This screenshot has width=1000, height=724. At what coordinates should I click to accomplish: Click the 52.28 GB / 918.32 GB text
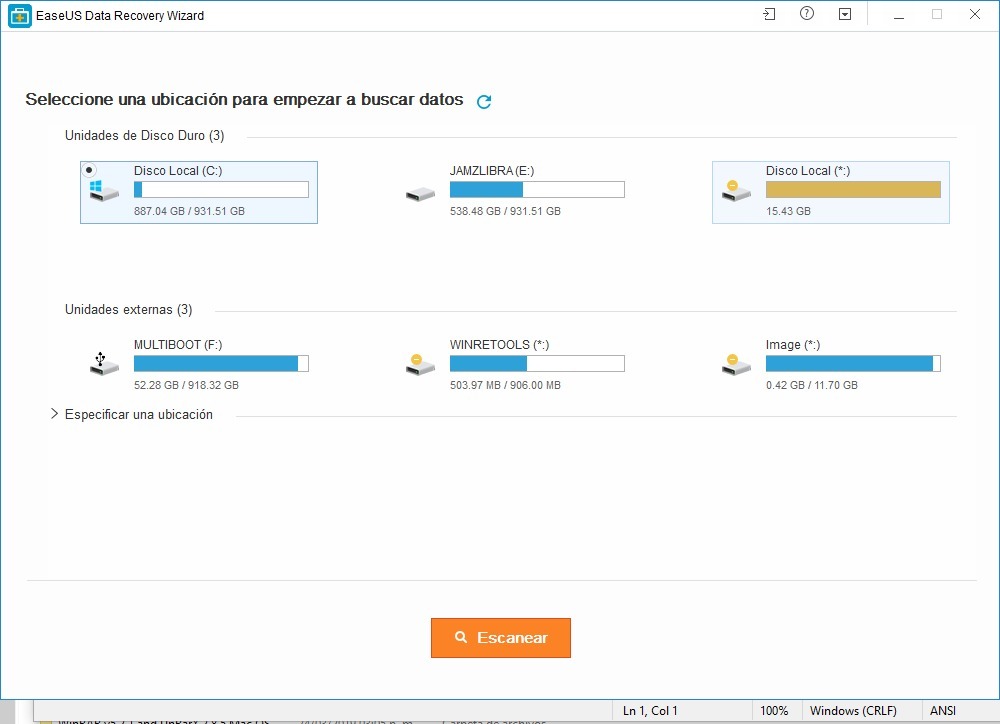[x=186, y=385]
